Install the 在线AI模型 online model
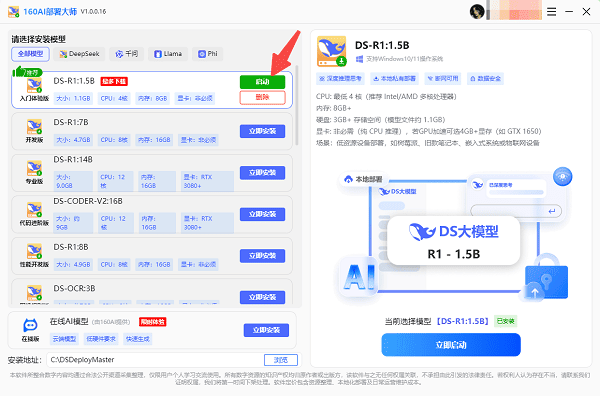The width and height of the screenshot is (600, 396). 266,330
